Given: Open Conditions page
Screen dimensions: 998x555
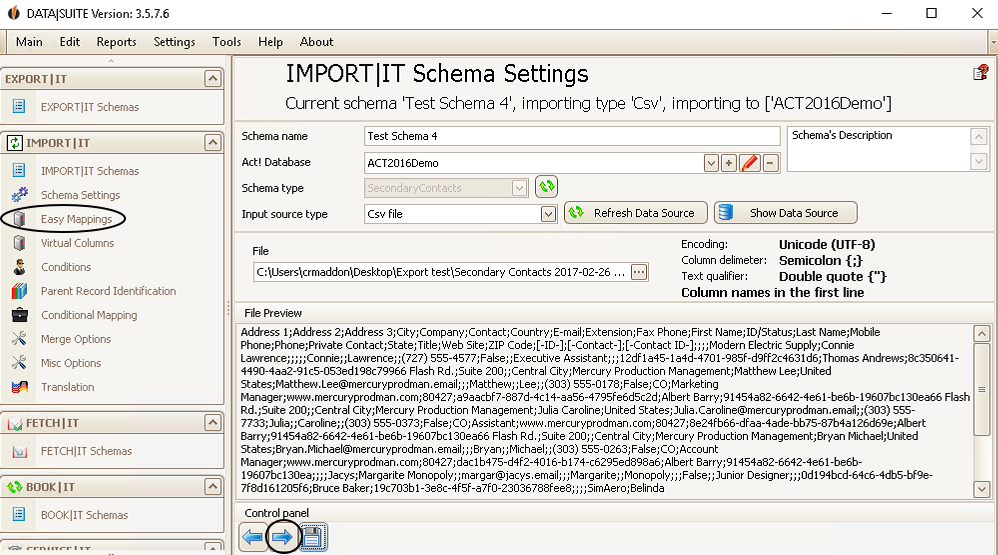Looking at the screenshot, I should (x=66, y=267).
